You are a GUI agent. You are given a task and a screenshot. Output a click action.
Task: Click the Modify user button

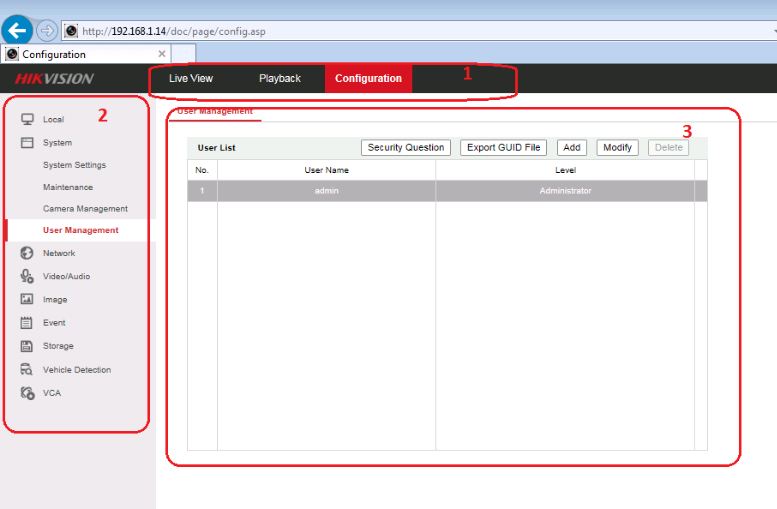click(617, 148)
